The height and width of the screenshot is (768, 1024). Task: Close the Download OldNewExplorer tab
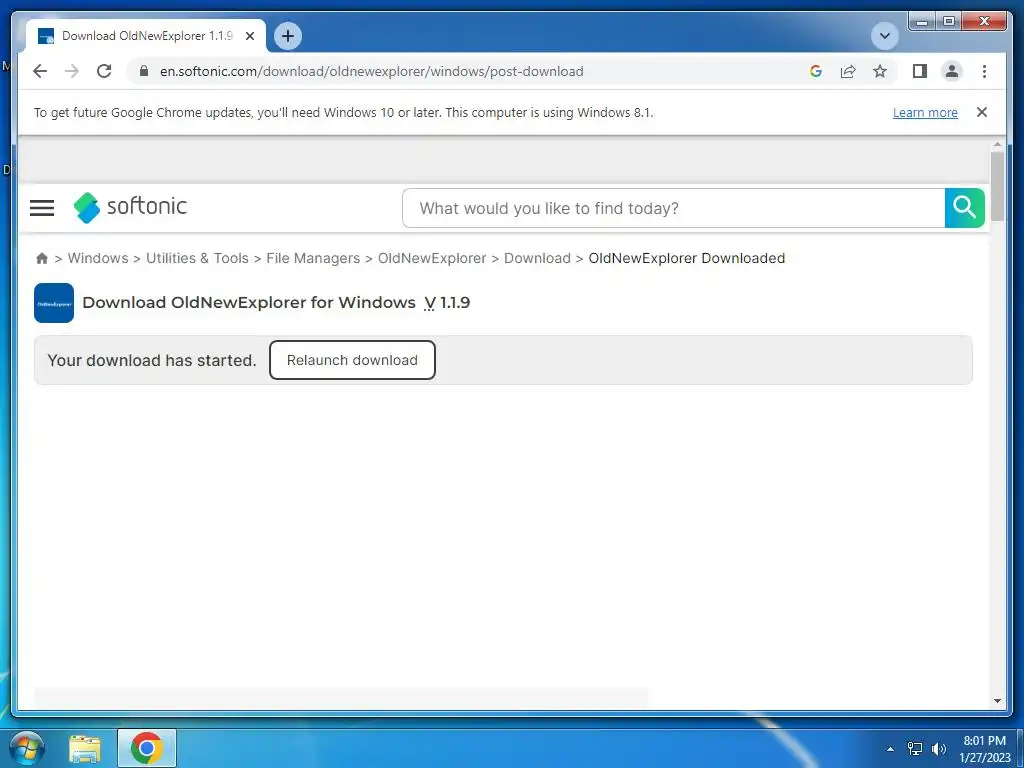coord(249,36)
